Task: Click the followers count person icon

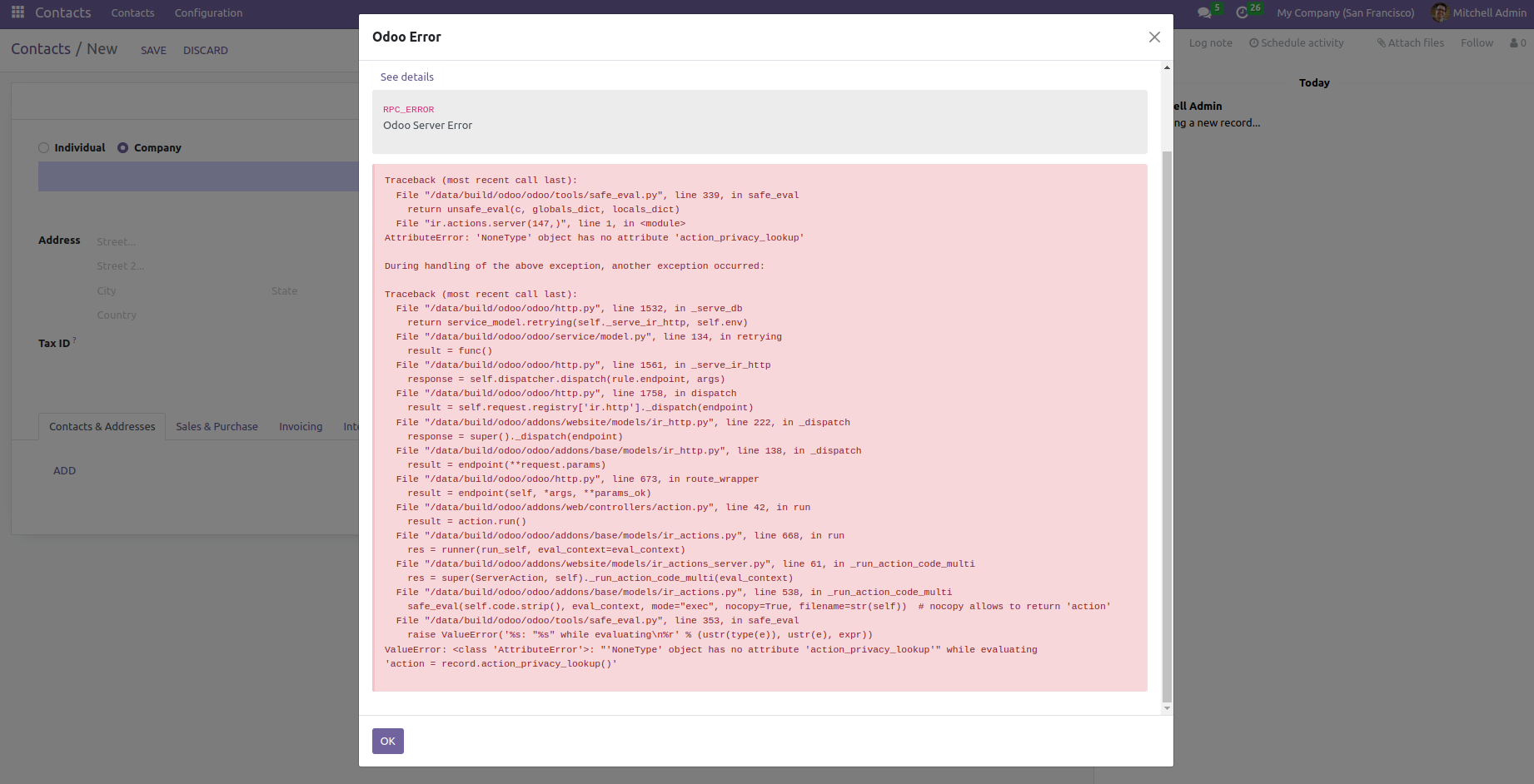Action: (x=1515, y=42)
